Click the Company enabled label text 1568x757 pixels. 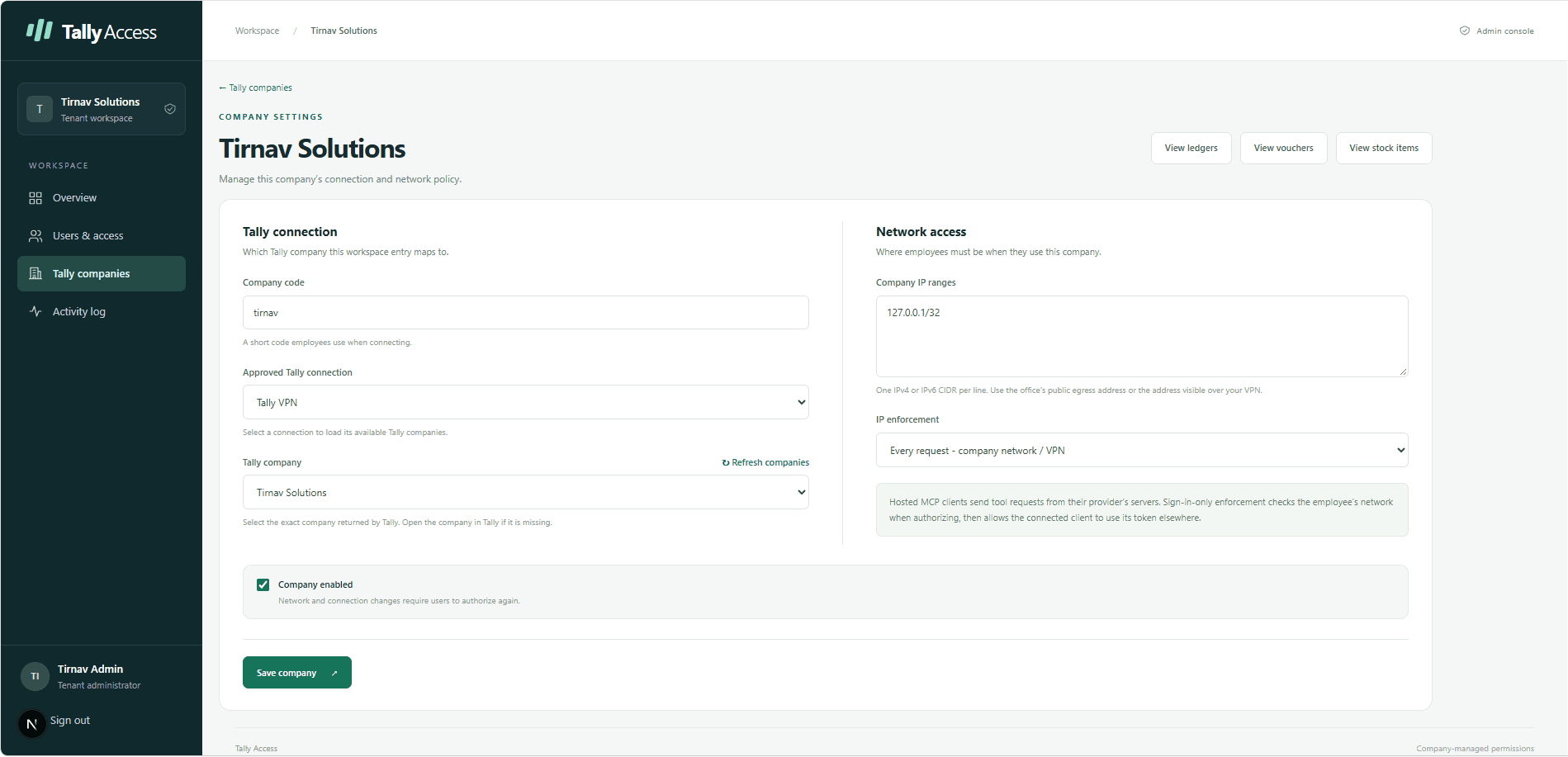pyautogui.click(x=315, y=585)
